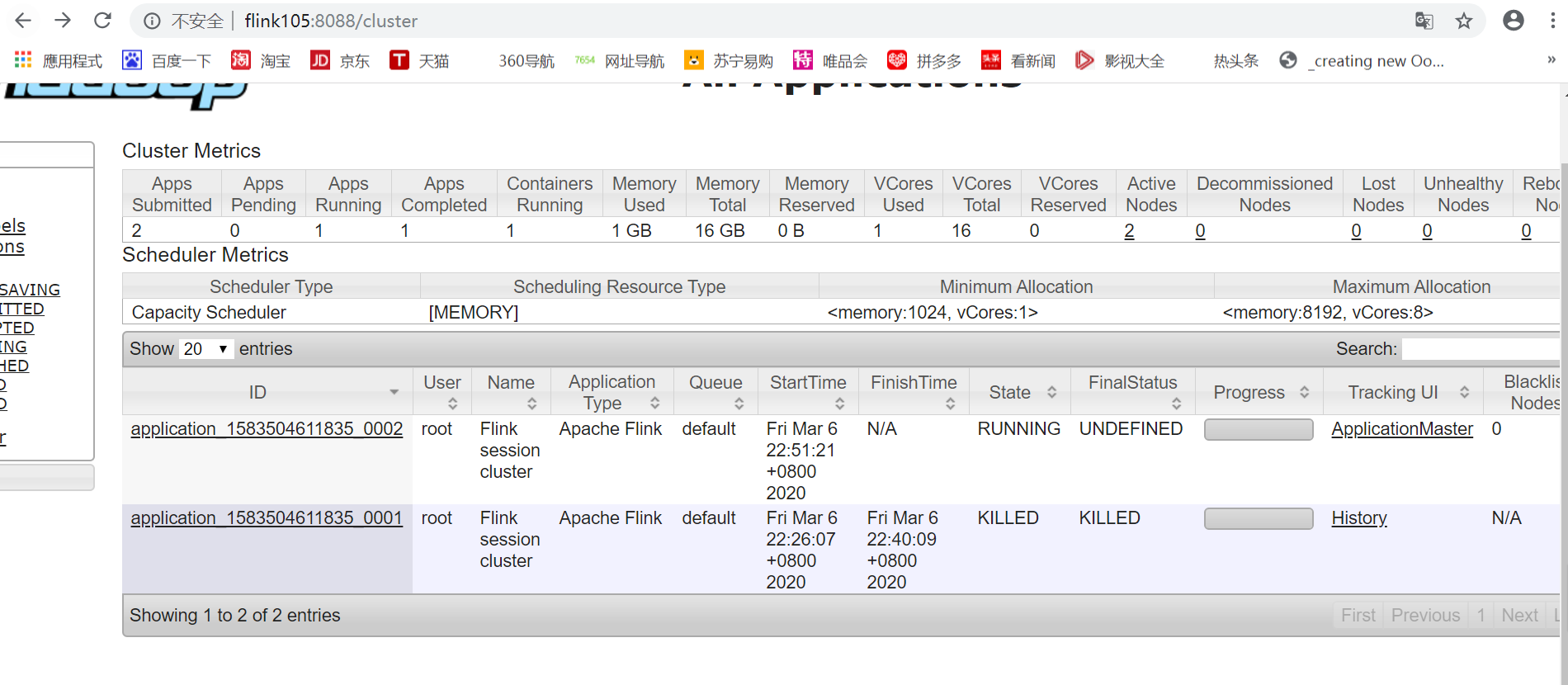Click progress bar of the KILLED application

click(x=1259, y=519)
